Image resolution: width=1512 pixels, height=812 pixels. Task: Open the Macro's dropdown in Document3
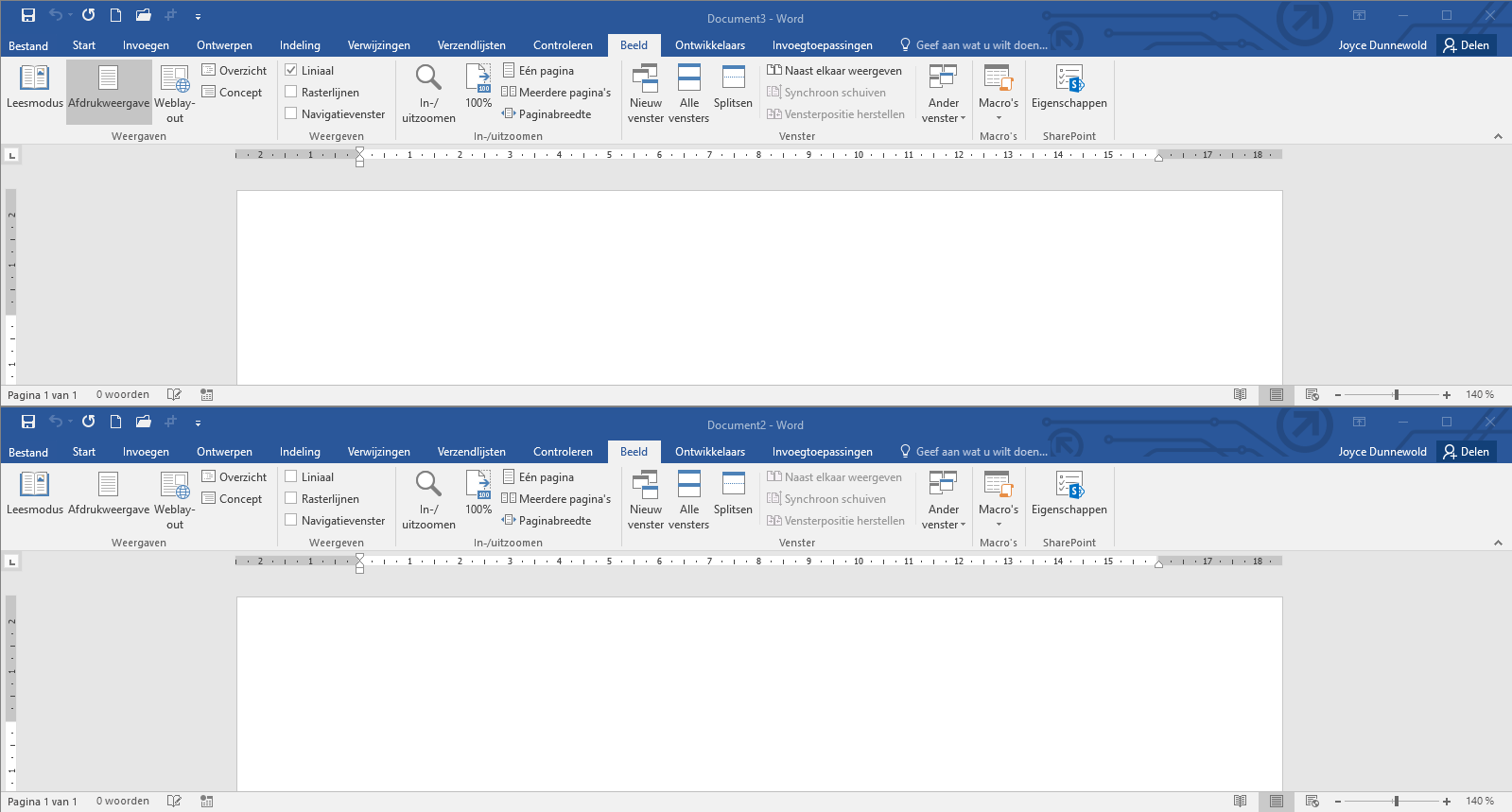(999, 93)
